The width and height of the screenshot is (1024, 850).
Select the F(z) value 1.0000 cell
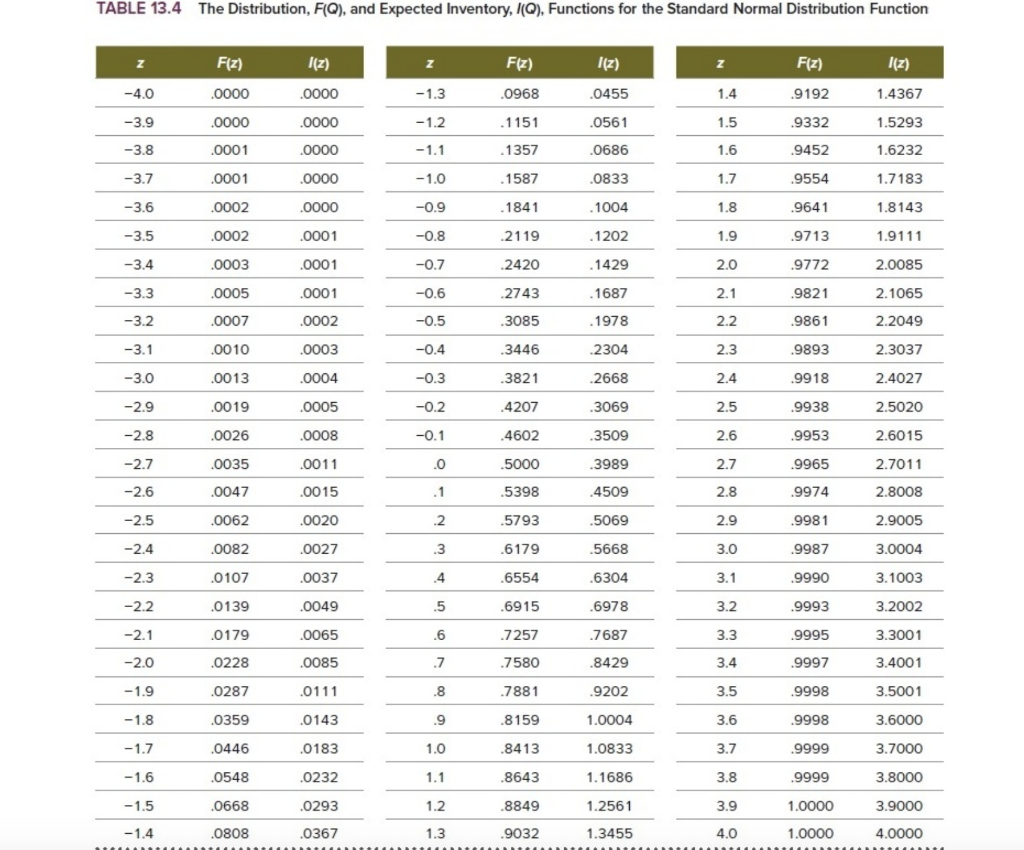click(x=808, y=832)
